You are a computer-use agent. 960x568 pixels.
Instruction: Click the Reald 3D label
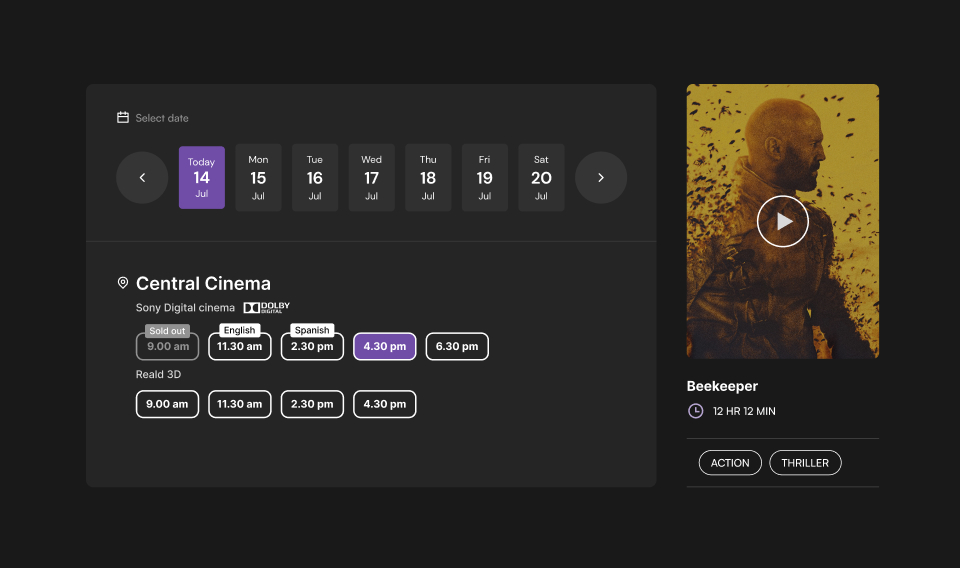(x=159, y=374)
